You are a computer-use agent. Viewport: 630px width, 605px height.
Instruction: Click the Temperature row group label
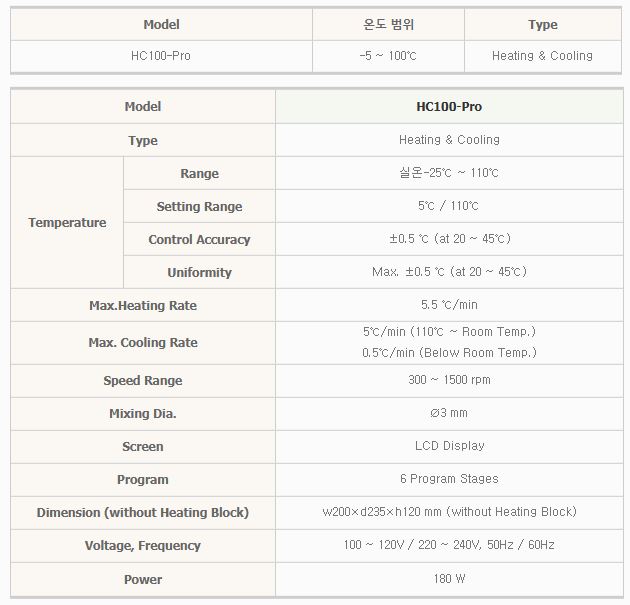[67, 223]
